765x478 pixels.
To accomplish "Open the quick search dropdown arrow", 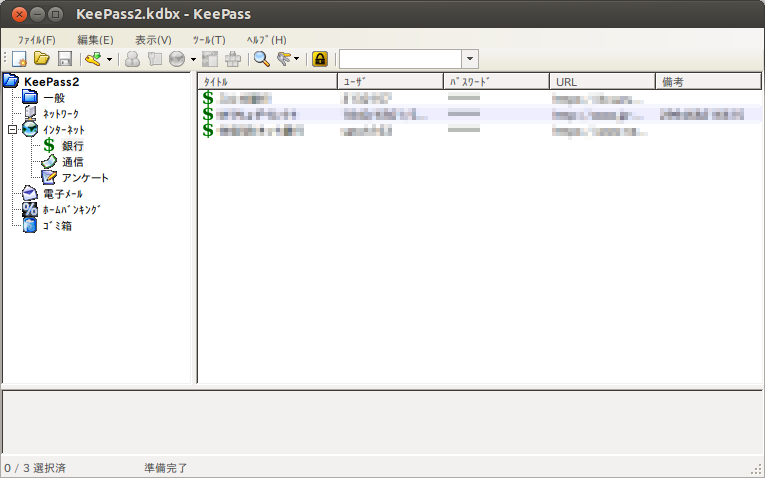I will tap(470, 59).
